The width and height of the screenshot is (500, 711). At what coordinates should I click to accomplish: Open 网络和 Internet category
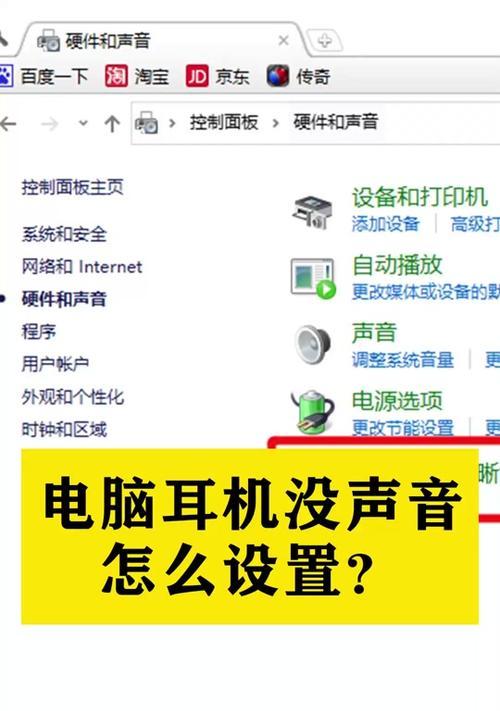pos(82,267)
